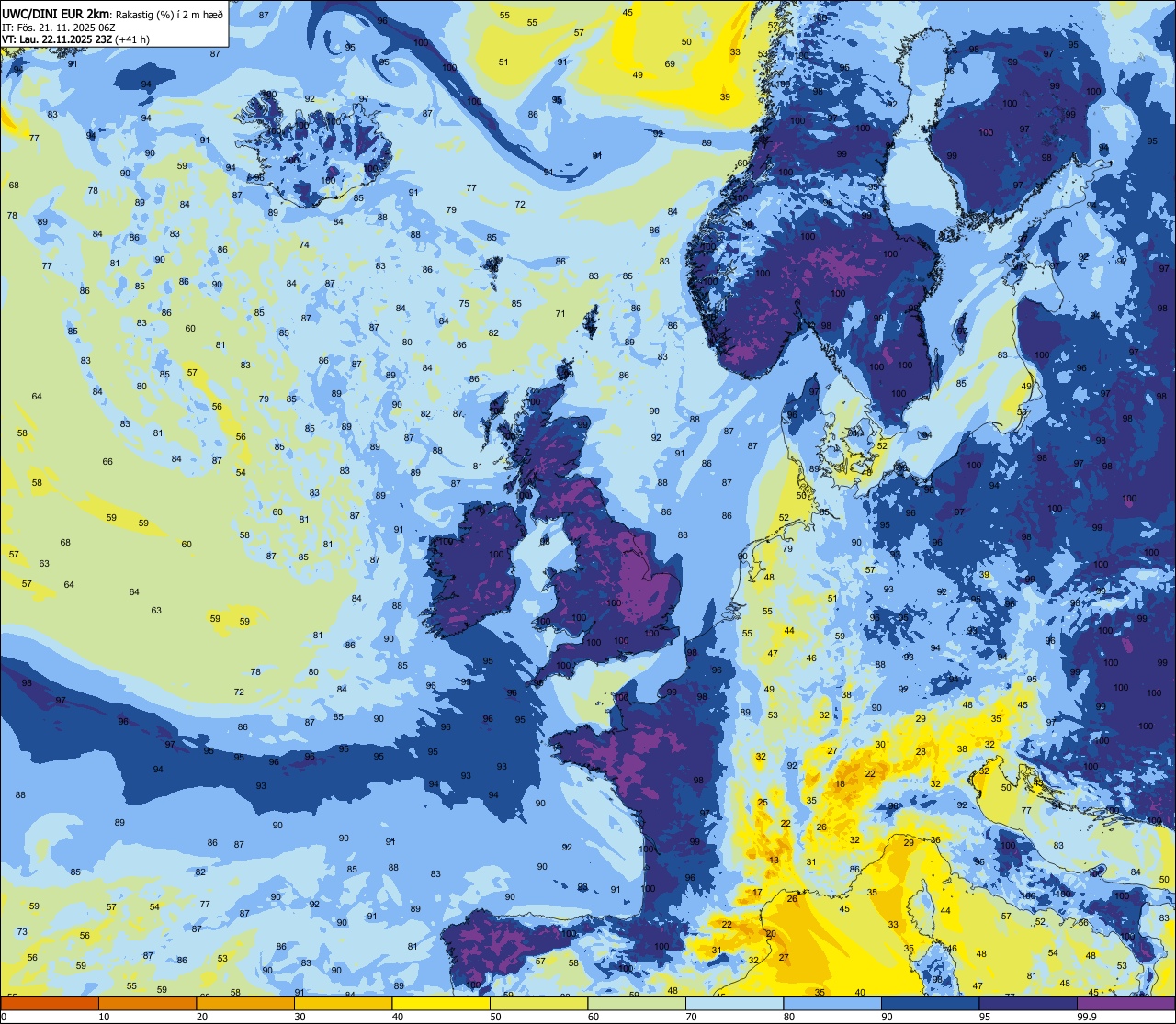Screen dimensions: 1176x1024
Task: Select the purple above-99.9% legend swatch
Action: (1125, 1003)
